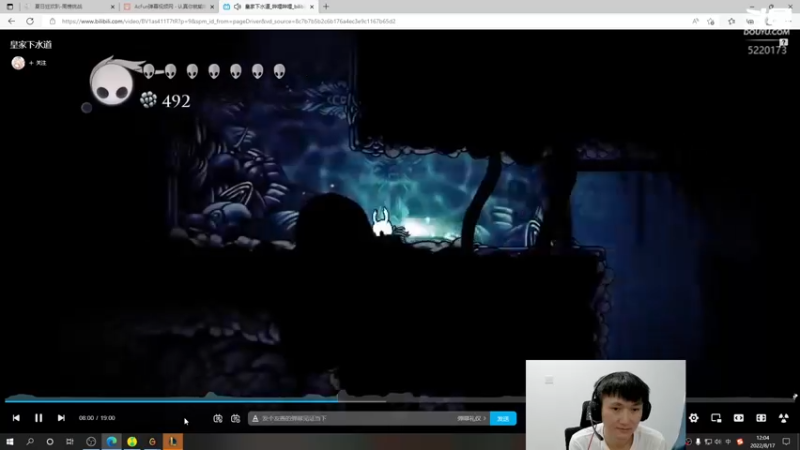Open danmaku settings icon
800x450 pixels.
click(x=235, y=418)
